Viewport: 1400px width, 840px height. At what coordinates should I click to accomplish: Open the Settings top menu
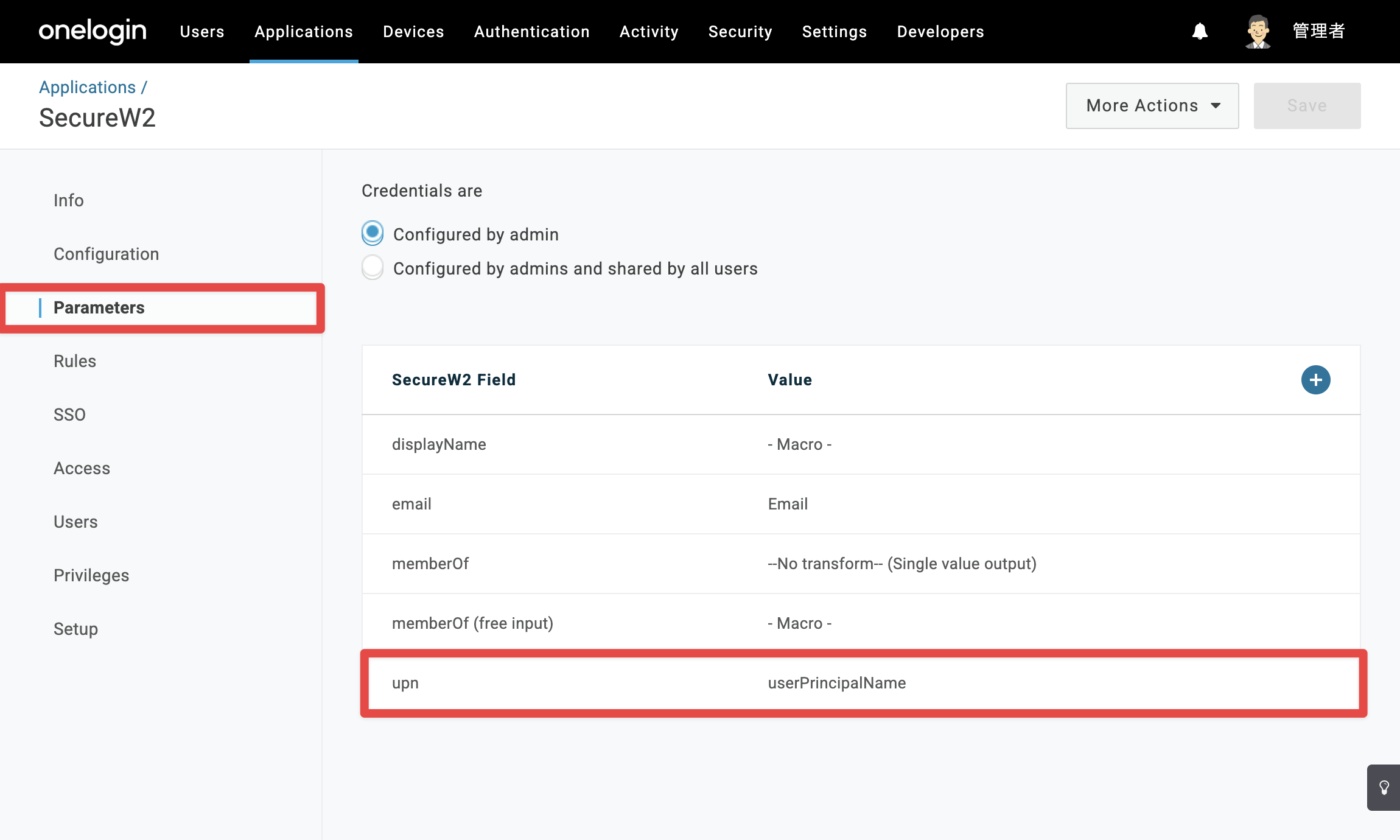coord(835,32)
